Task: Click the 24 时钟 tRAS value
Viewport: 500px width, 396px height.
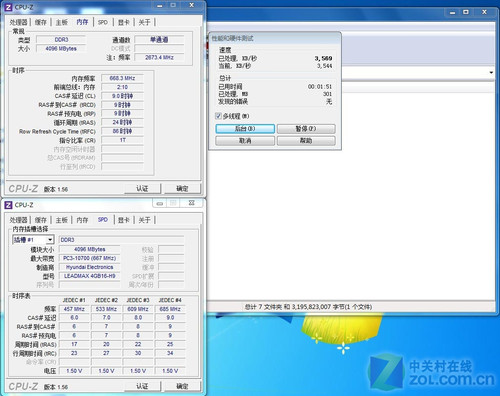Action: 122,122
